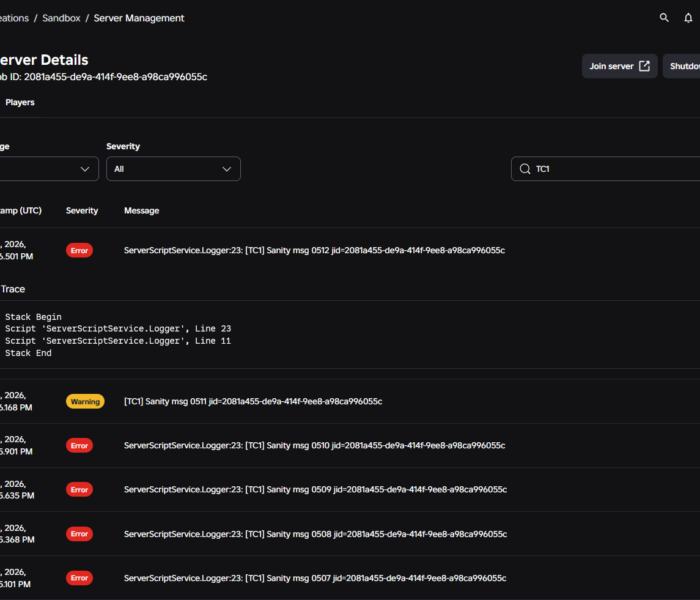Viewport: 700px width, 600px height.
Task: Click stack line 'Logger', Line 23
Action: (x=118, y=329)
